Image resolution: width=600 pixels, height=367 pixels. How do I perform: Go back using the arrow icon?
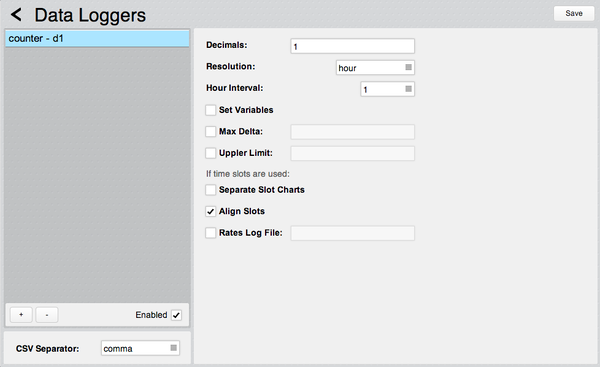(16, 15)
